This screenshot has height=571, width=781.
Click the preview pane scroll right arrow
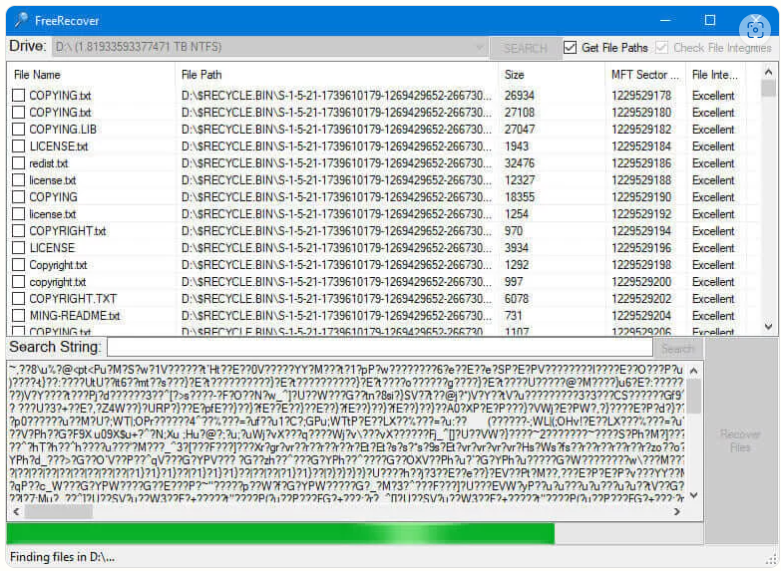pos(677,512)
